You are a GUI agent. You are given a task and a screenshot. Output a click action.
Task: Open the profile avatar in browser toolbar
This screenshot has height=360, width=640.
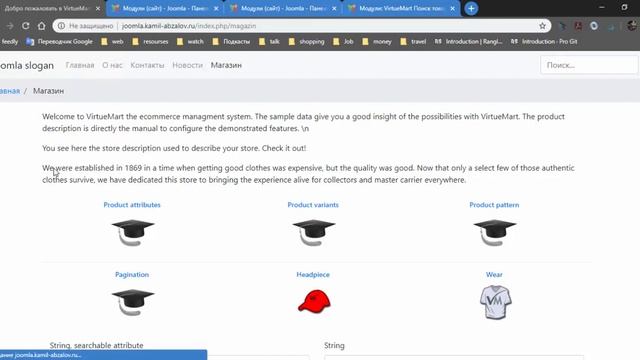coord(632,26)
